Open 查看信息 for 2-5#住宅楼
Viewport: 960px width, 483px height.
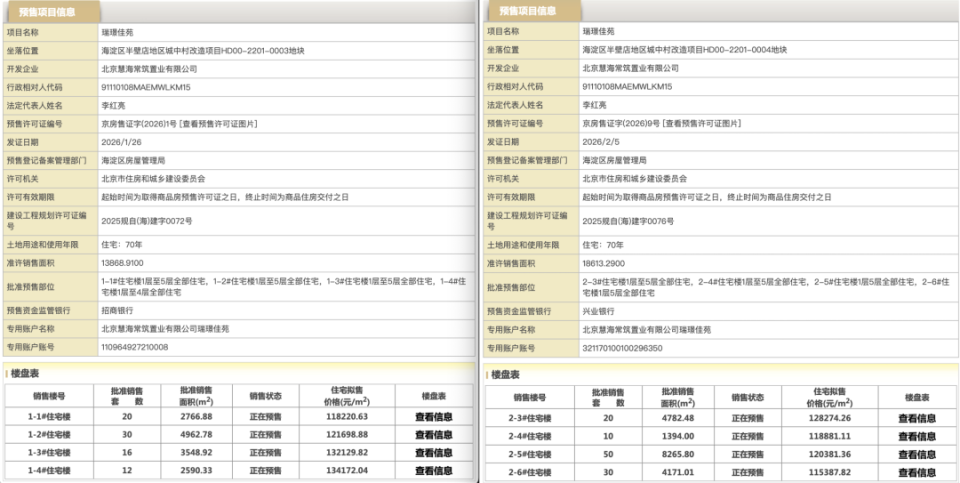click(917, 455)
